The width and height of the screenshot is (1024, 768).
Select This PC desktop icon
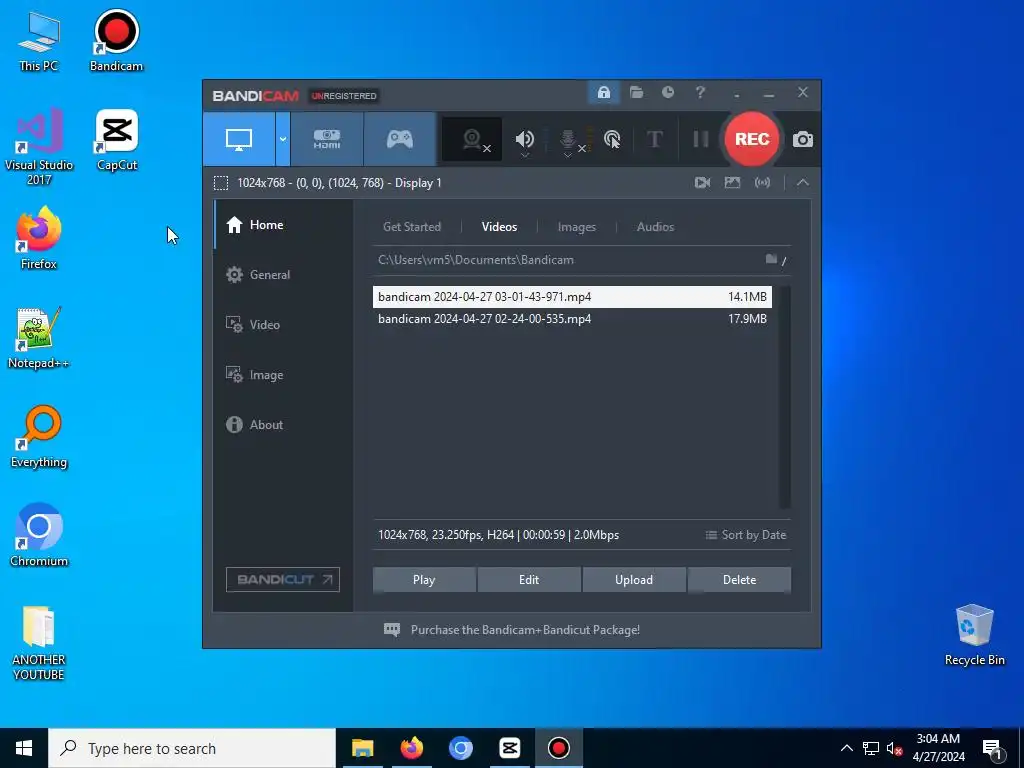point(39,40)
